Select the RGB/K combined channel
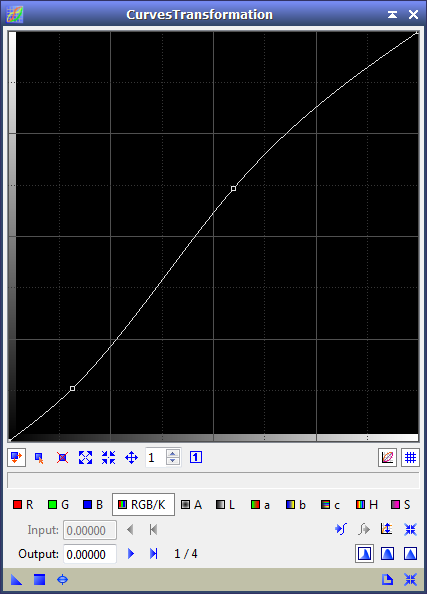Image resolution: width=427 pixels, height=594 pixels. [x=143, y=505]
